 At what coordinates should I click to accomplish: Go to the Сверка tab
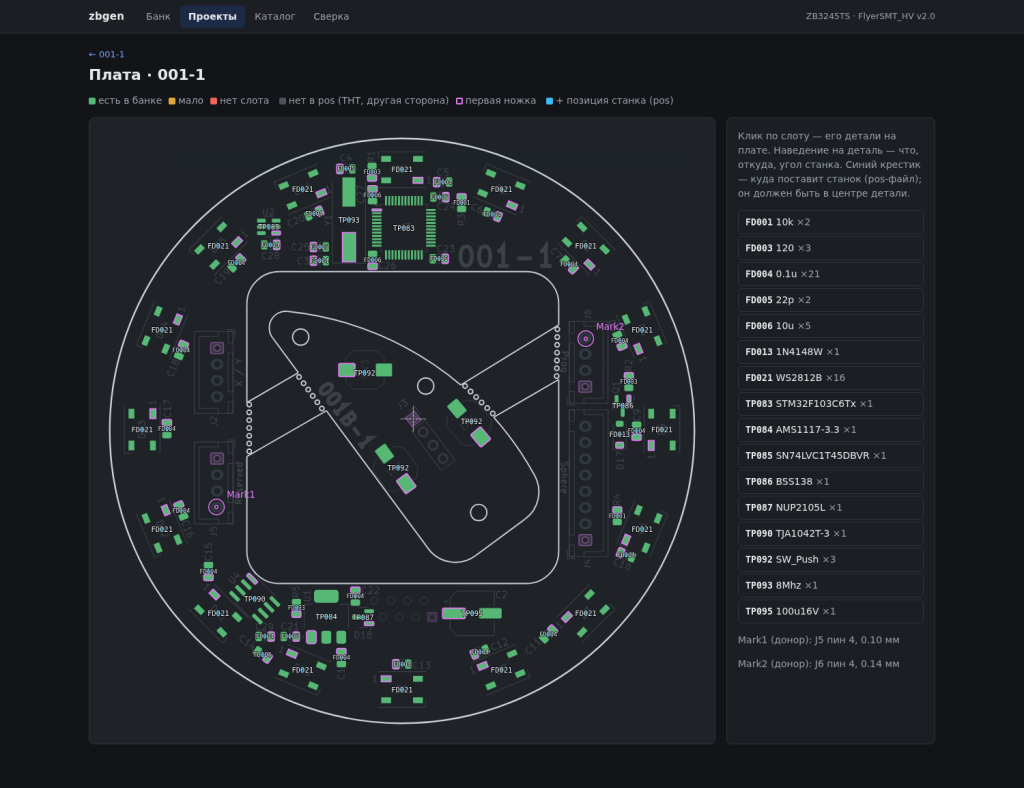coord(331,16)
